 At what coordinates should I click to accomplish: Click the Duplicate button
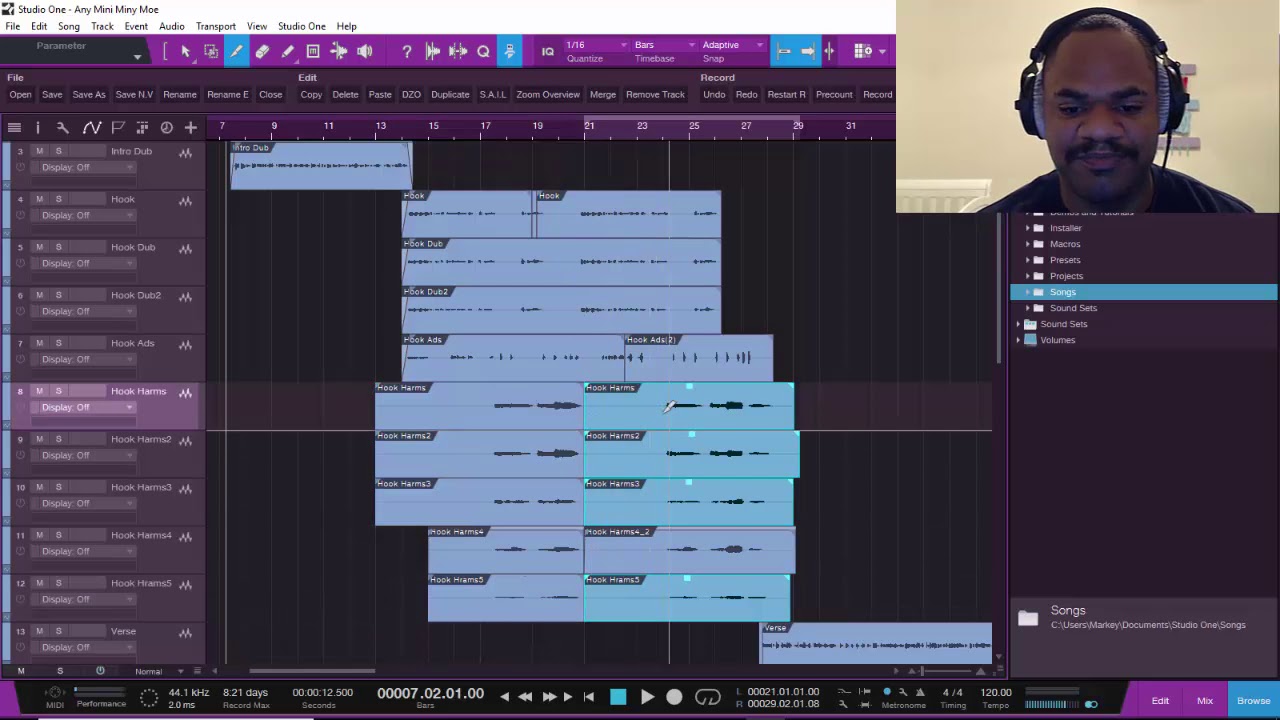point(450,94)
